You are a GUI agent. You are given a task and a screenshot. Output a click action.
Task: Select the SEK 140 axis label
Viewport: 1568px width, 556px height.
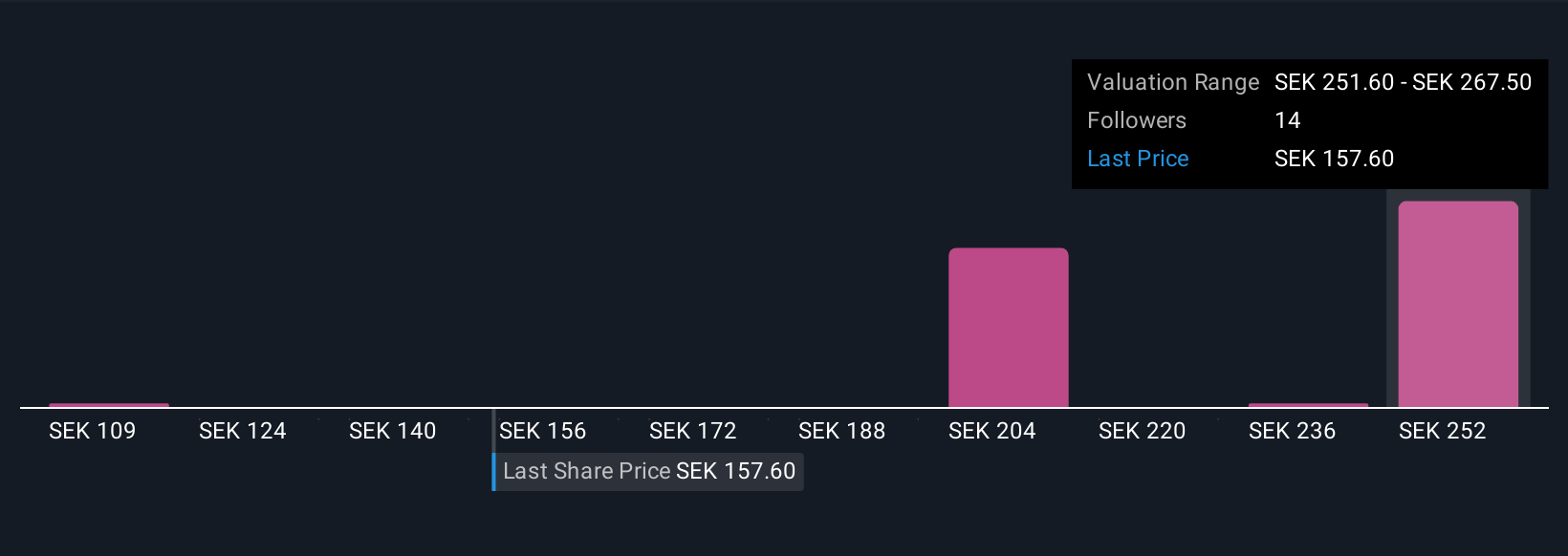pyautogui.click(x=393, y=431)
